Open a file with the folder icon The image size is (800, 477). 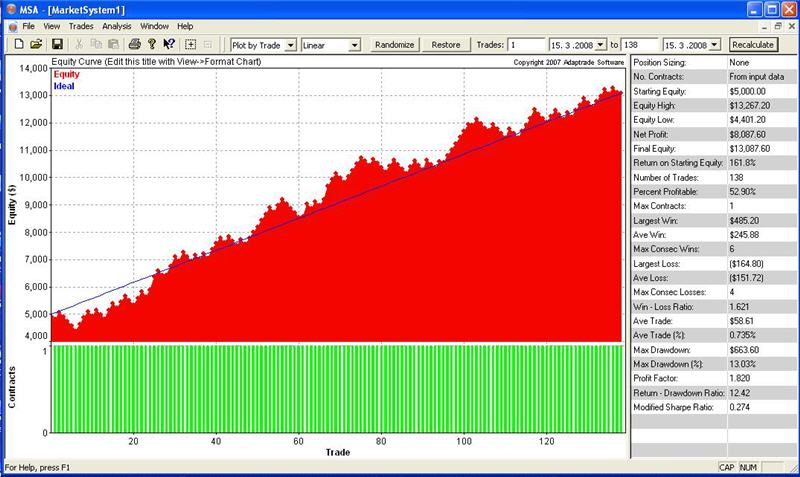click(x=36, y=44)
